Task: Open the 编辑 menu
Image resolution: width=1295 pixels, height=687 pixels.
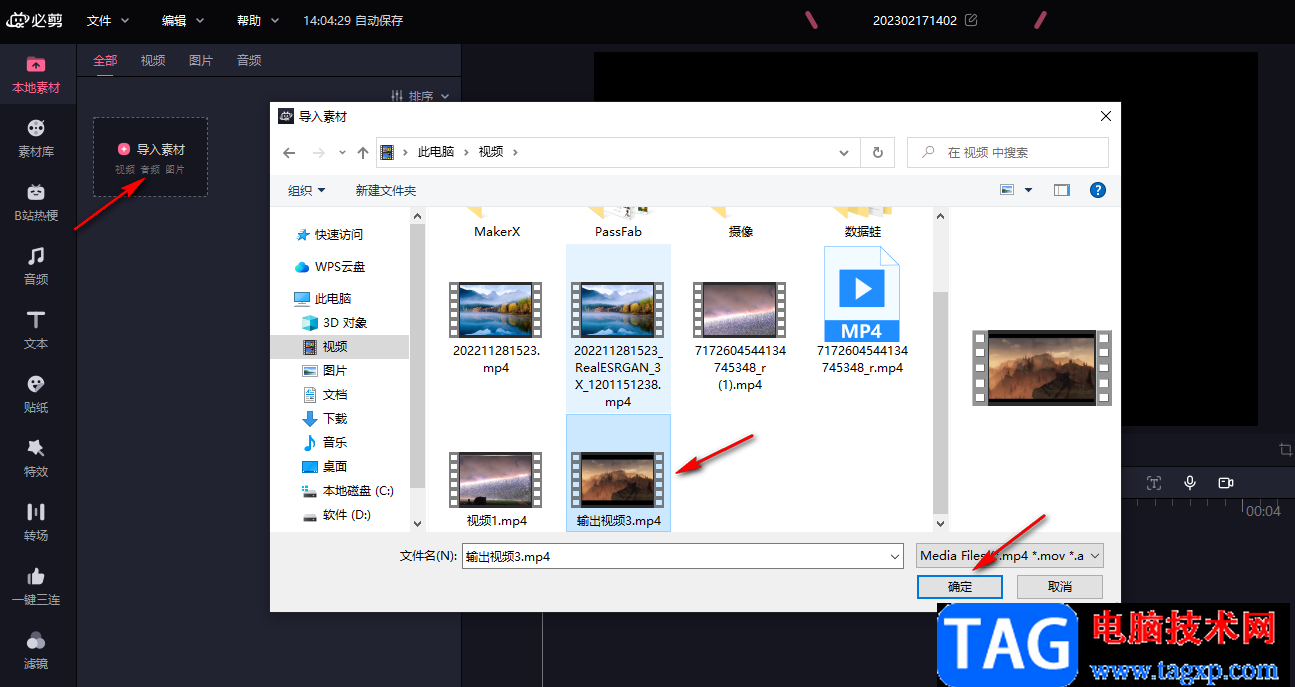Action: (182, 20)
